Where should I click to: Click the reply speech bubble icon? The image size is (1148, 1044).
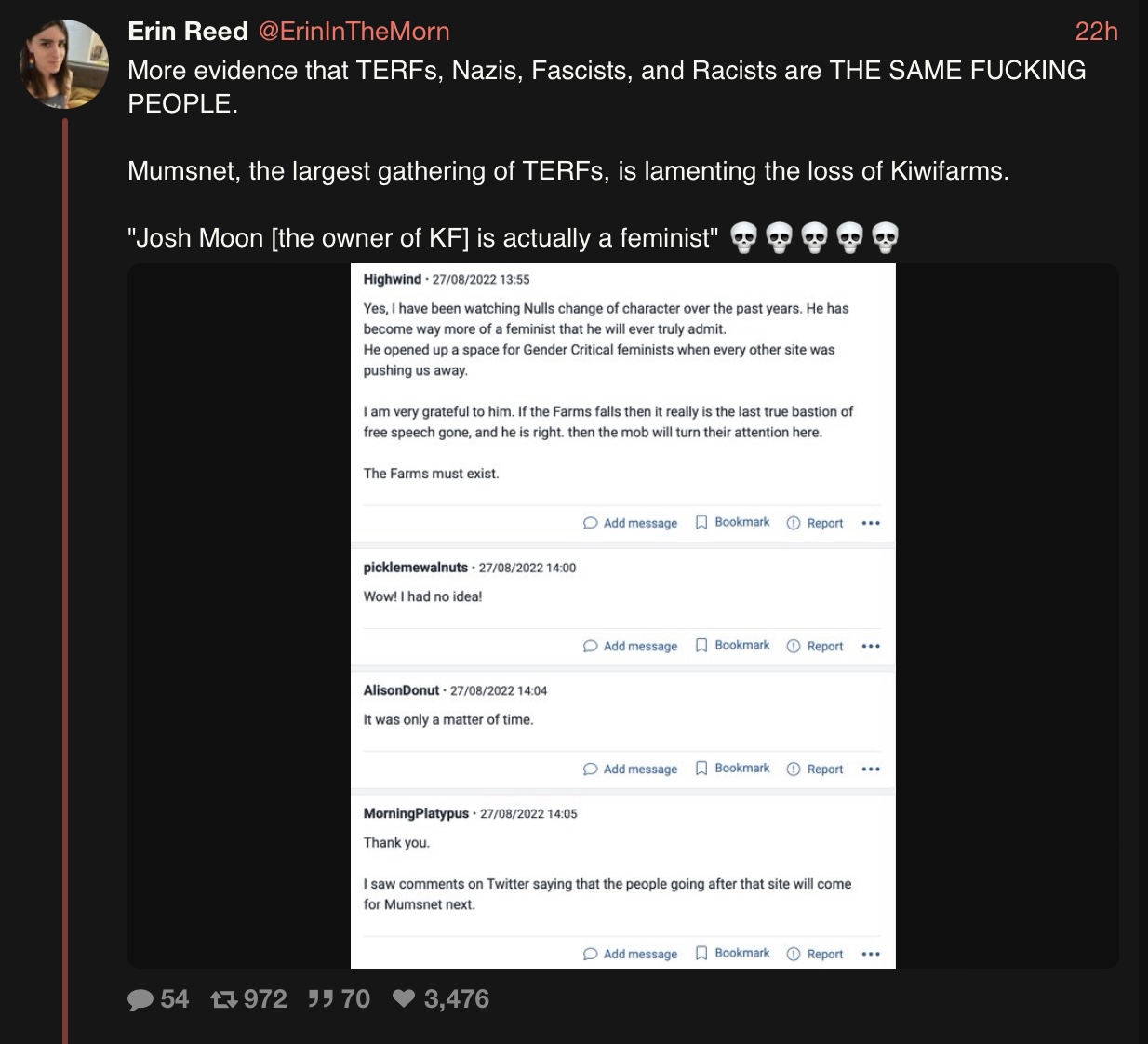click(140, 999)
